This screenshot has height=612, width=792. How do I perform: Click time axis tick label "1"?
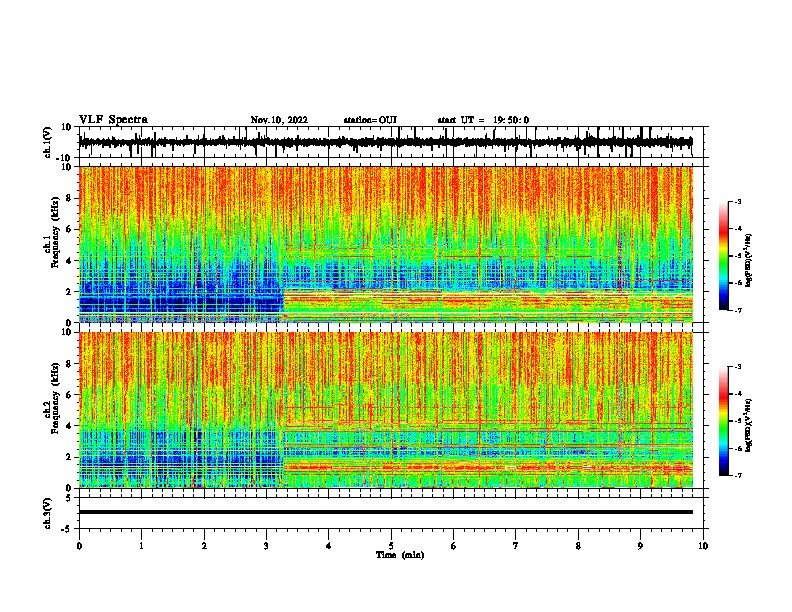coord(141,546)
